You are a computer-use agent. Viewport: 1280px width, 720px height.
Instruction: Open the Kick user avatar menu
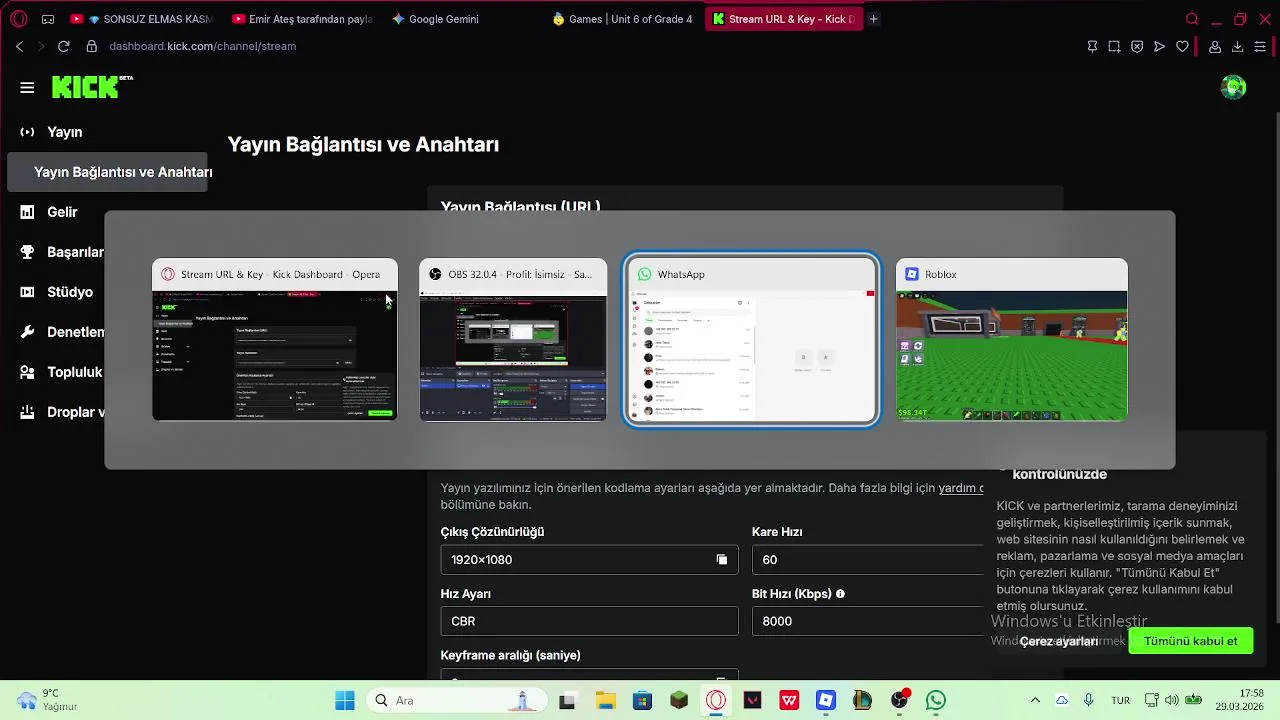tap(1234, 88)
